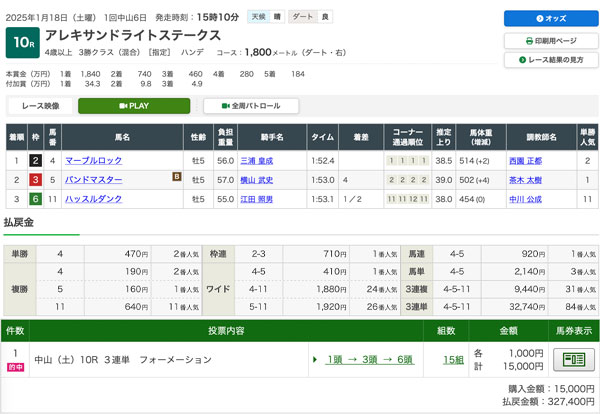This screenshot has height=414, width=600.
Task: Click the blinker B icon beside バンドマスター
Action: coord(176,178)
